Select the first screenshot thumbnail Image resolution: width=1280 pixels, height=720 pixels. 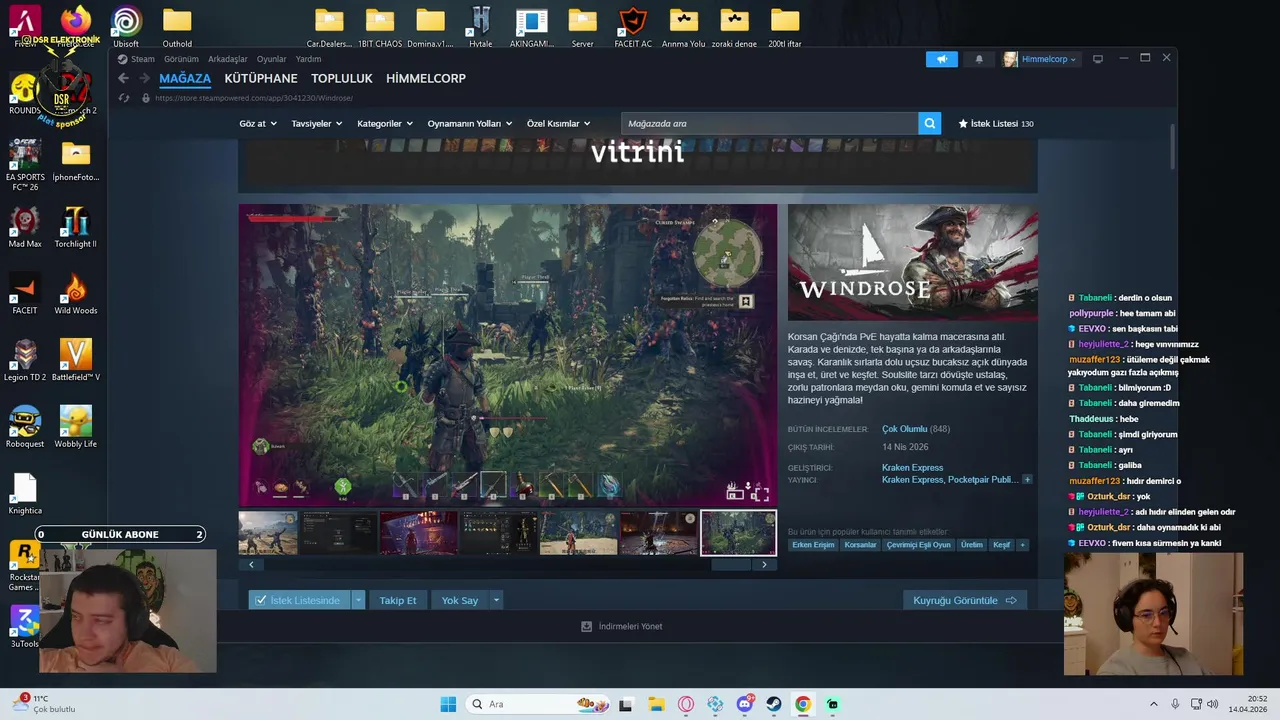(x=268, y=533)
